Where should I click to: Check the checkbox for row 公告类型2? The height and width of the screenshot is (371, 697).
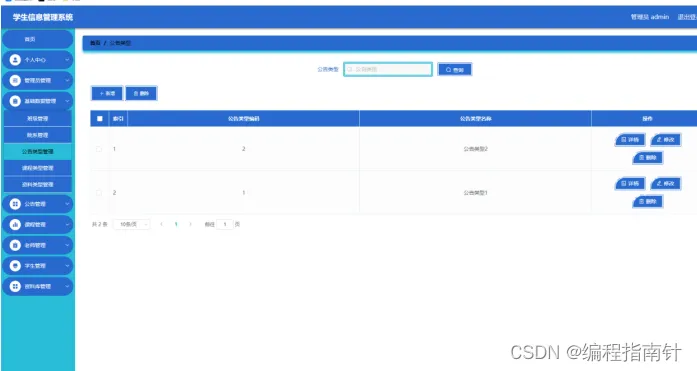tap(99, 149)
